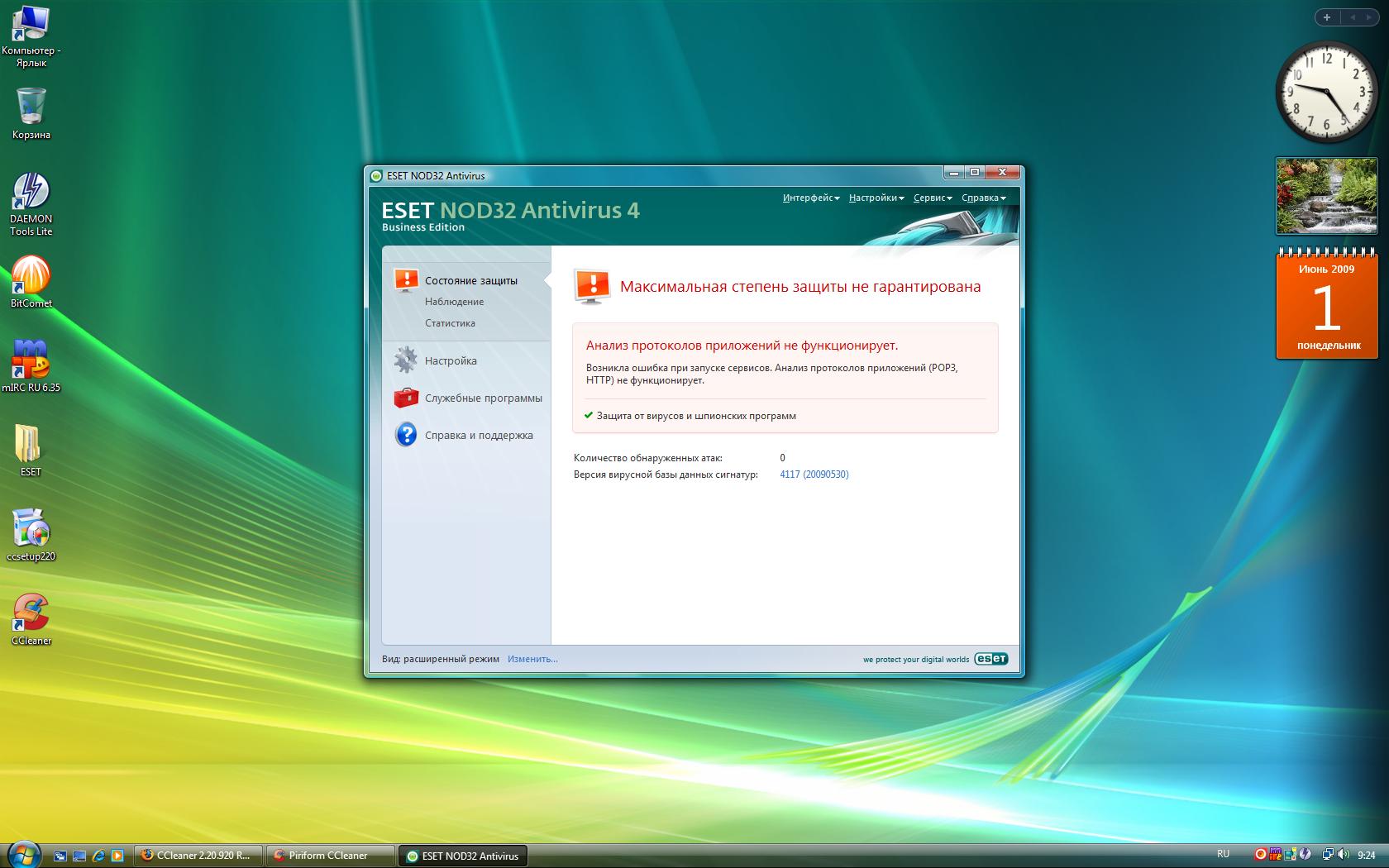Image resolution: width=1389 pixels, height=868 pixels.
Task: Click the network connection tray icon
Action: pos(1328,854)
